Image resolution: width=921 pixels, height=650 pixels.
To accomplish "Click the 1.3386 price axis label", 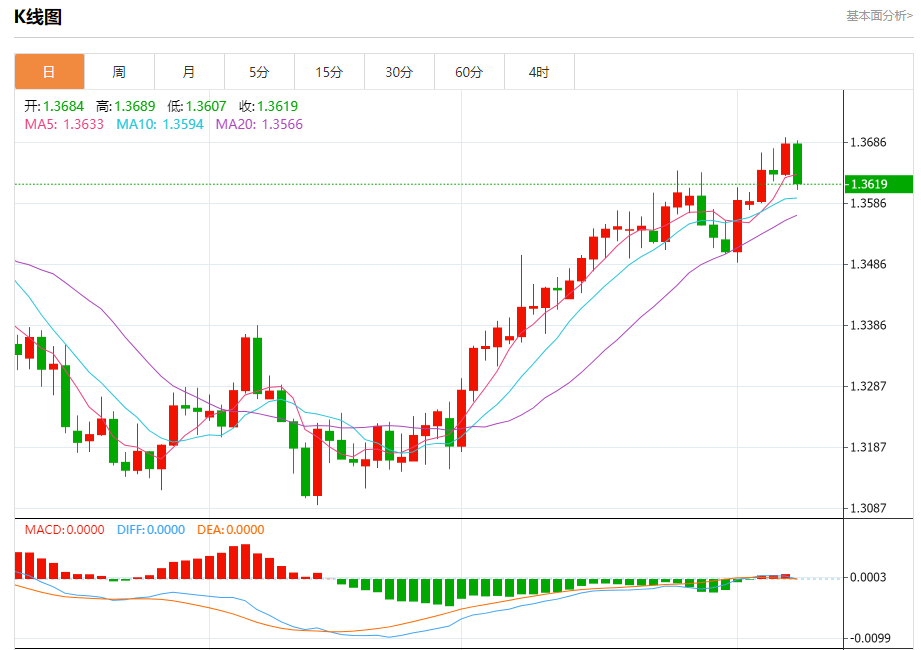I will (868, 325).
